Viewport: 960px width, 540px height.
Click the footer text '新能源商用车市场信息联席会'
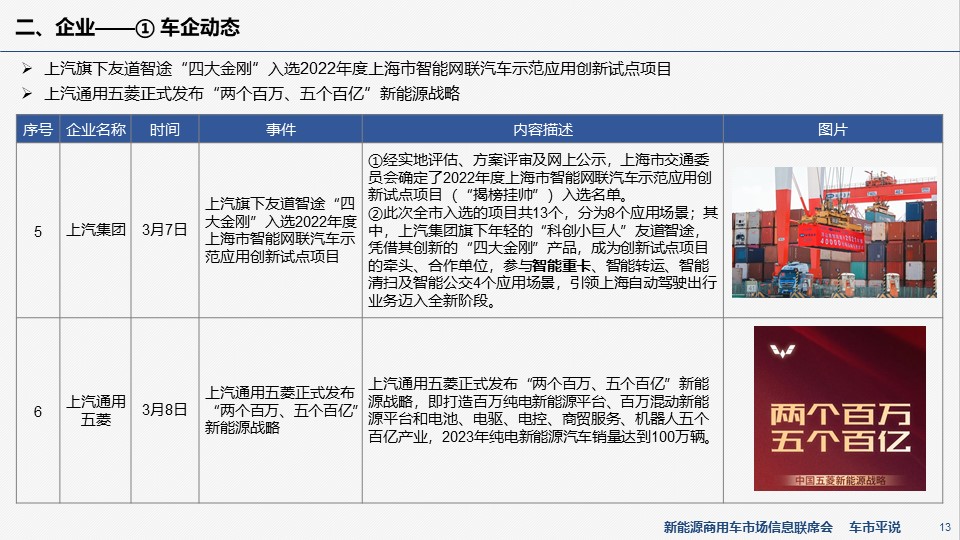[748, 527]
